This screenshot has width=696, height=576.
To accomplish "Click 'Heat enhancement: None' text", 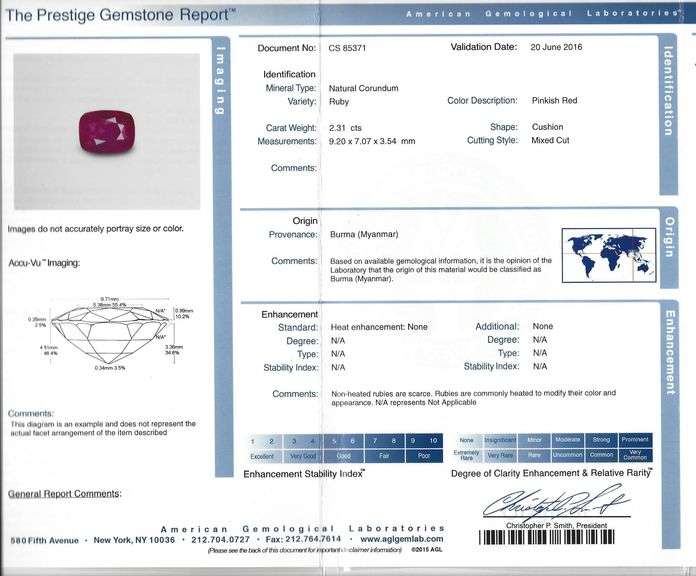I will point(379,327).
